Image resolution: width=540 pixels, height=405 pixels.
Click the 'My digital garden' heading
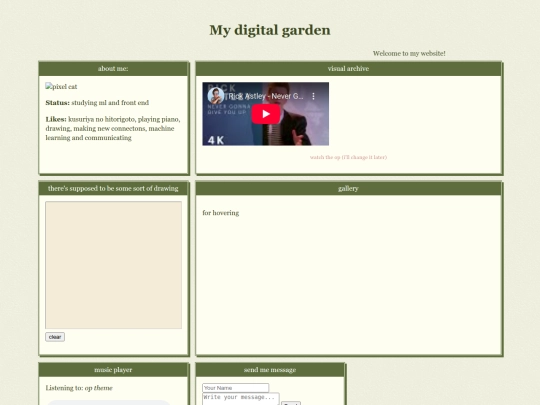(270, 30)
